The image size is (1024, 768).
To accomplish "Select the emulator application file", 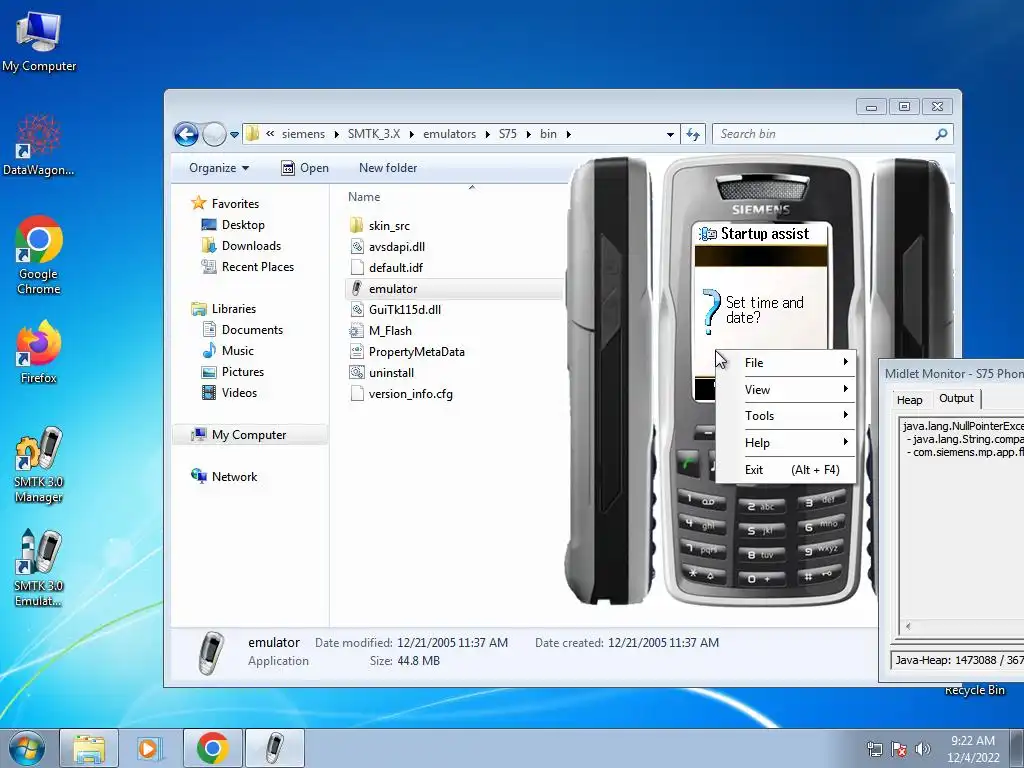I will click(453, 289).
